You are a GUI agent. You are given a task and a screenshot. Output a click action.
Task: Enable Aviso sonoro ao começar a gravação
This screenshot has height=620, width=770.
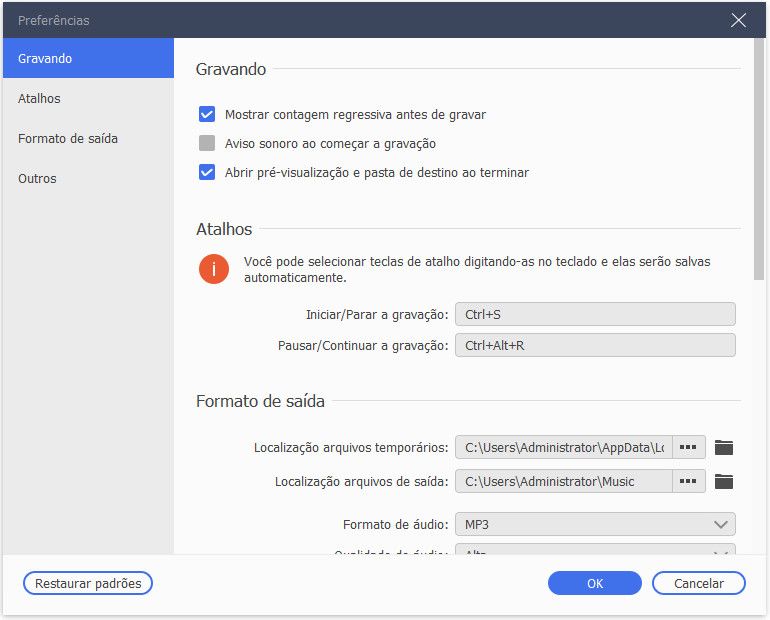click(x=207, y=143)
